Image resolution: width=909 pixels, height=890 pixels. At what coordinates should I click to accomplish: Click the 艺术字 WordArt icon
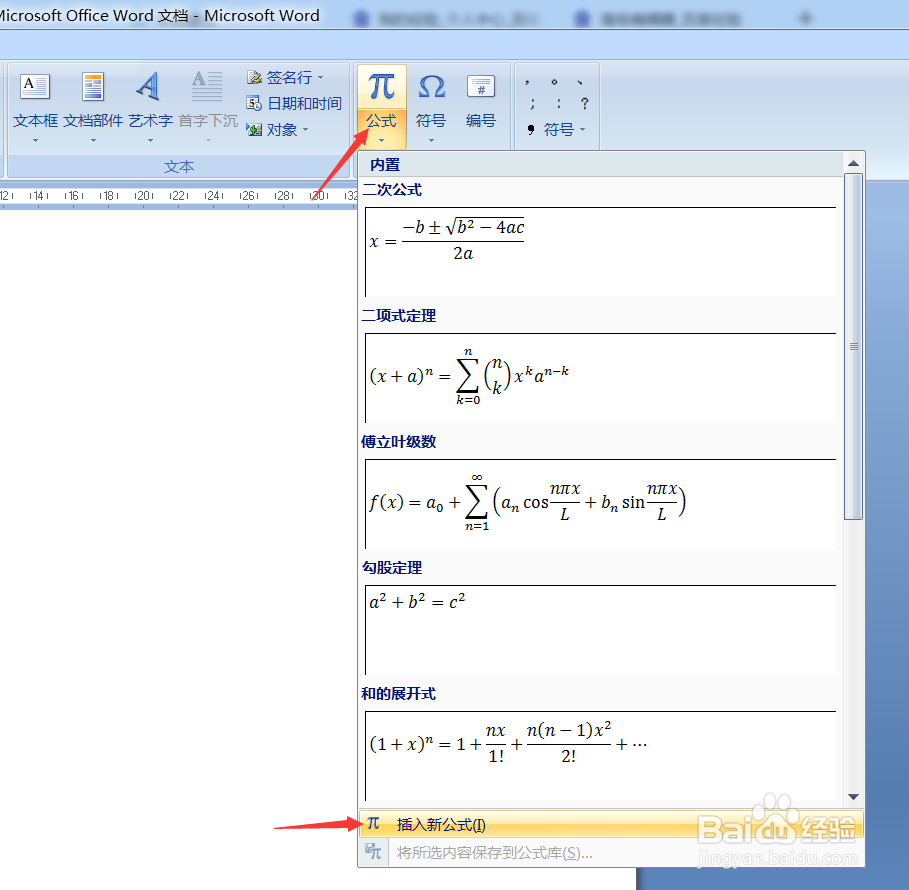coord(148,87)
